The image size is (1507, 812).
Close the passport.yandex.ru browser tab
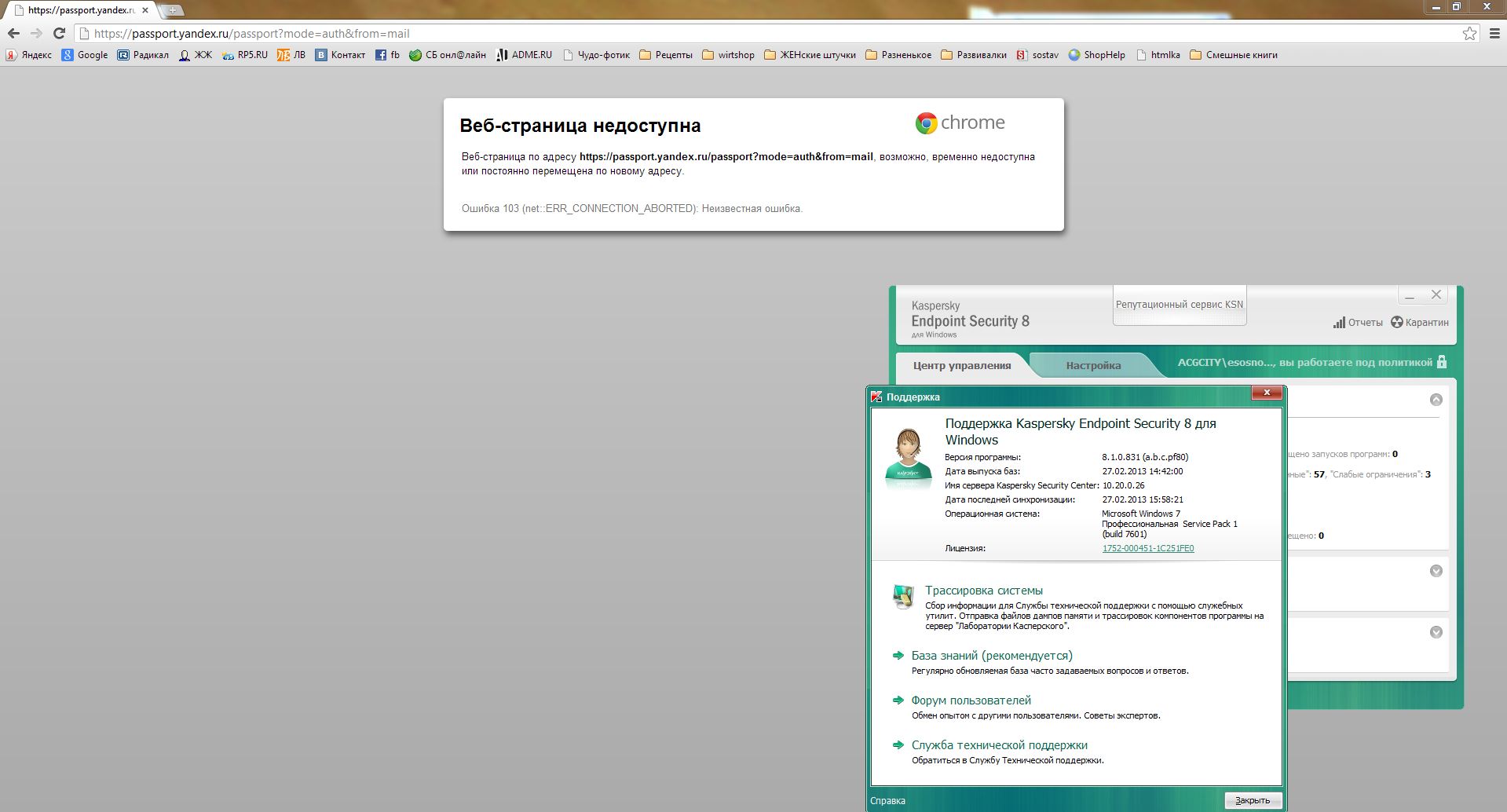[x=144, y=10]
